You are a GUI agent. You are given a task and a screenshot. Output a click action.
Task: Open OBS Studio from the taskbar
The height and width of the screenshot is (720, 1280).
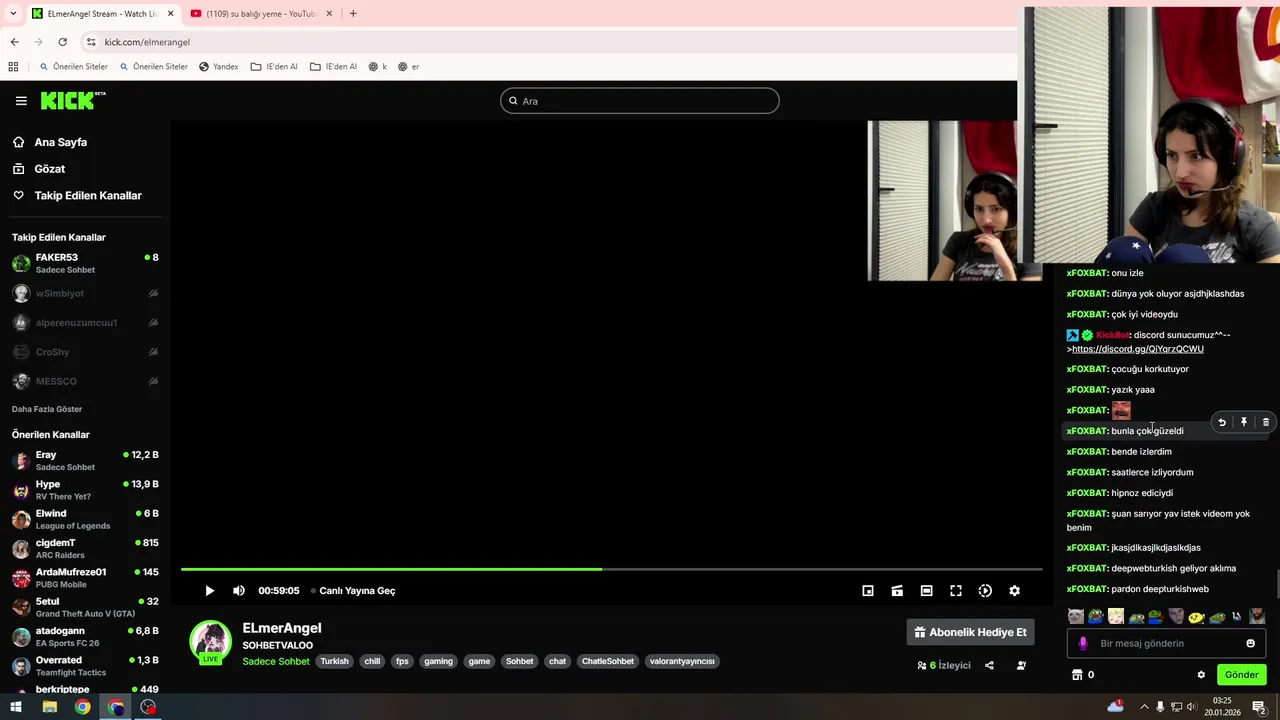pos(148,707)
